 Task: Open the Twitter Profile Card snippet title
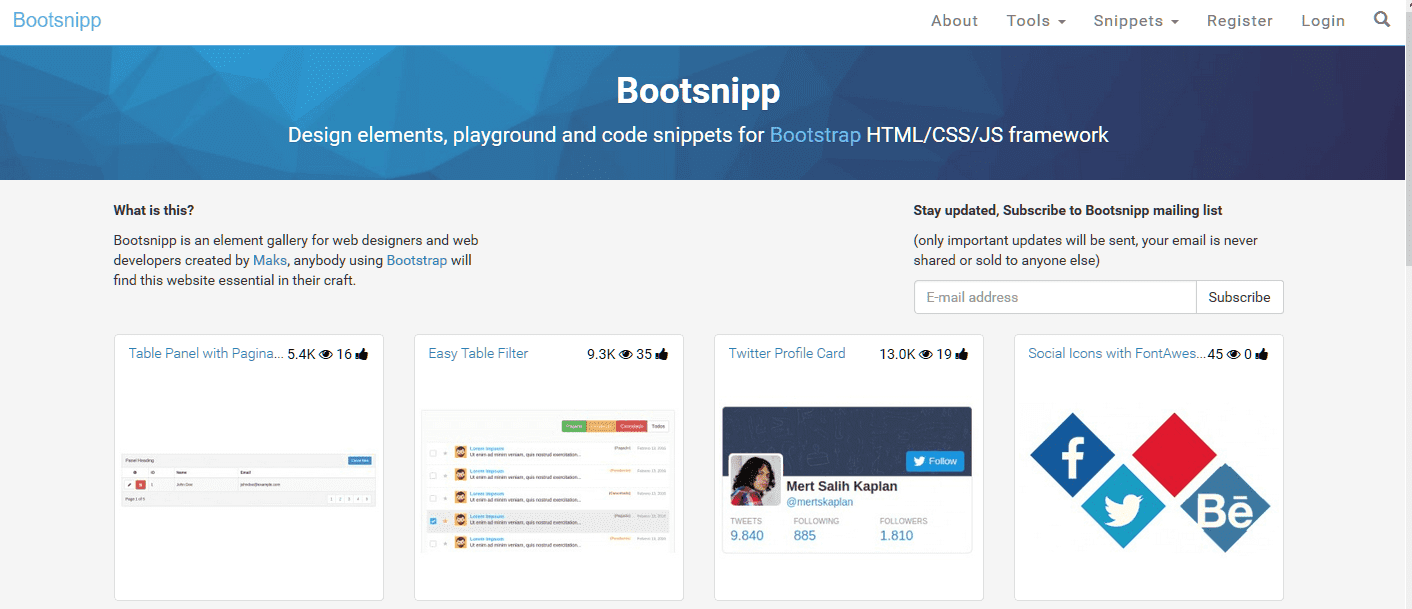(787, 353)
